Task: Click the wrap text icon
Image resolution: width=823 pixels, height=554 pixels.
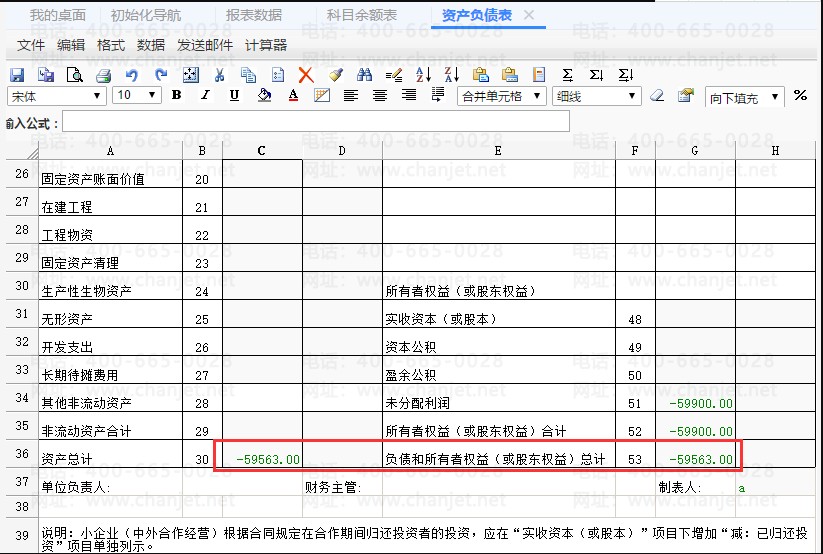Action: coord(438,96)
